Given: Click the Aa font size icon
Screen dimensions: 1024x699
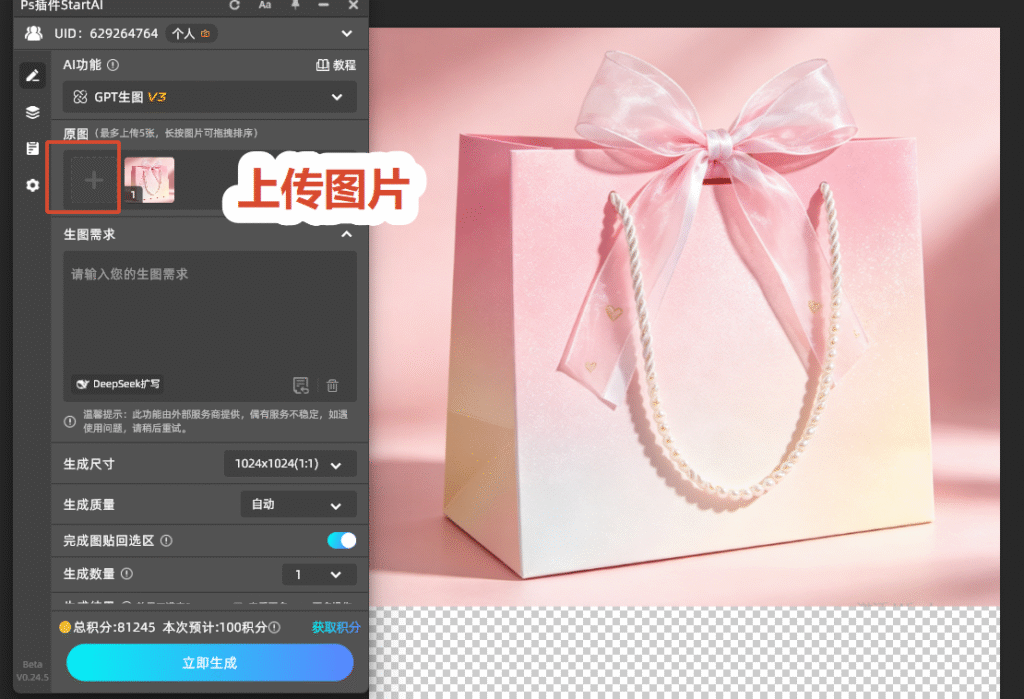Looking at the screenshot, I should pyautogui.click(x=264, y=5).
